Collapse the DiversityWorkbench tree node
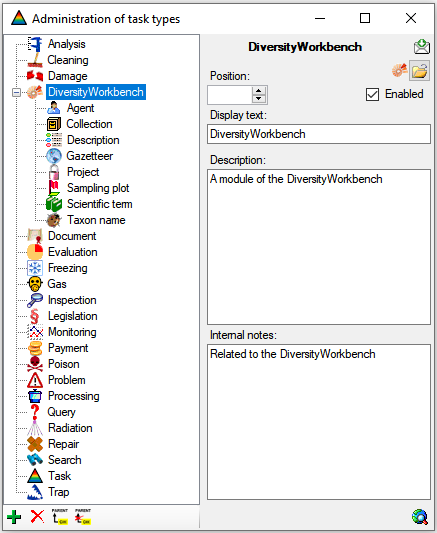This screenshot has height=533, width=437. point(16,92)
